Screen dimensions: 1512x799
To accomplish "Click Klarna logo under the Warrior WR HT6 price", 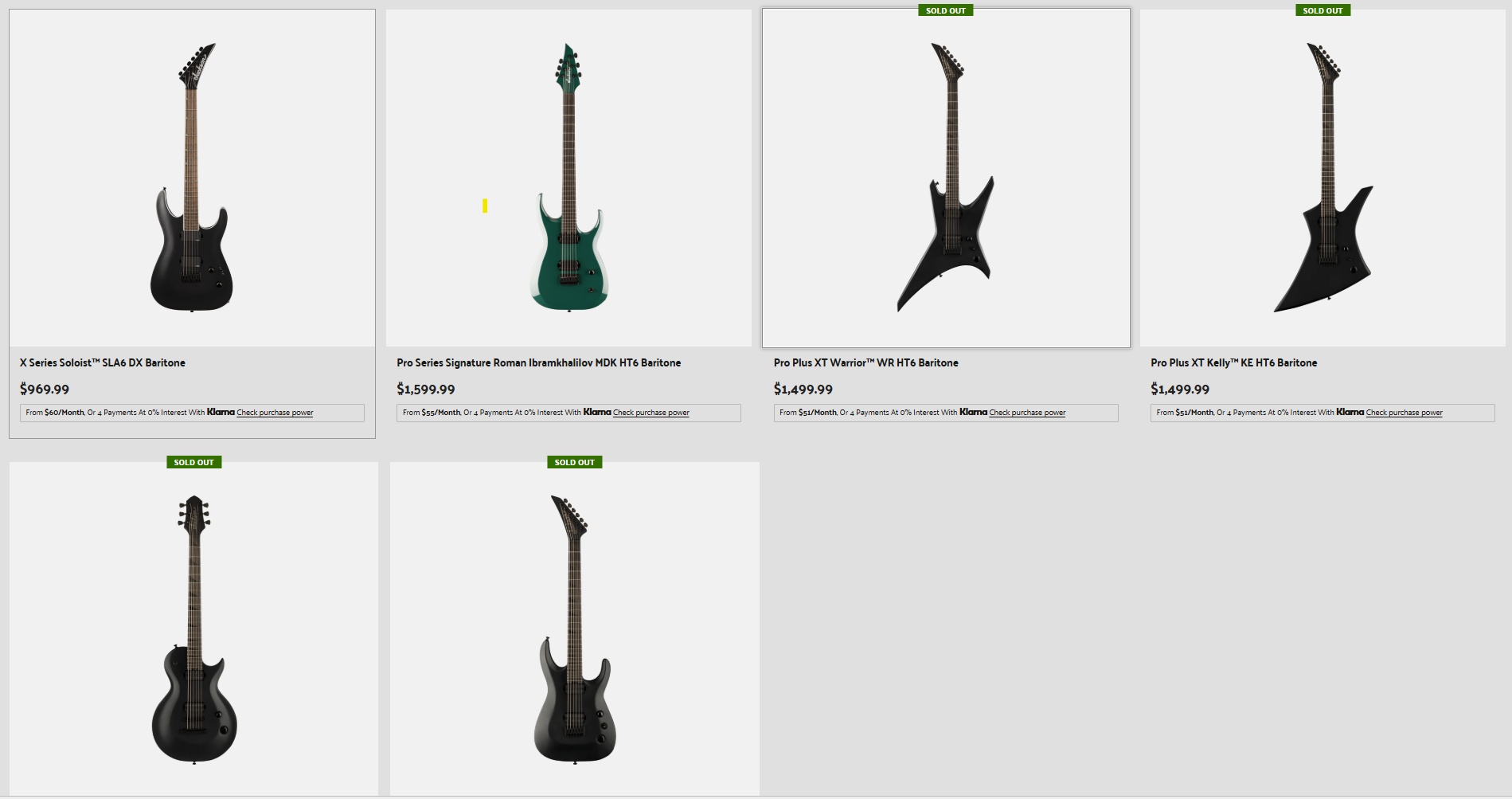I will pos(973,412).
